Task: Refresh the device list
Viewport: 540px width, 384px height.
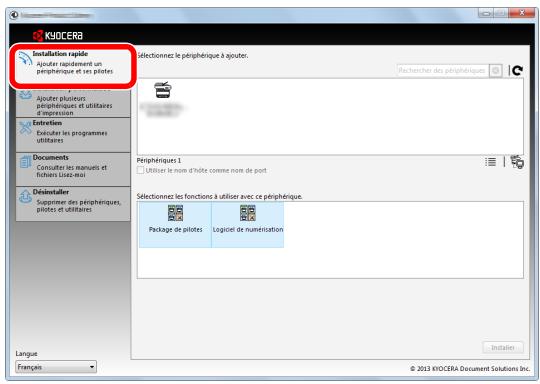Action: tap(517, 71)
